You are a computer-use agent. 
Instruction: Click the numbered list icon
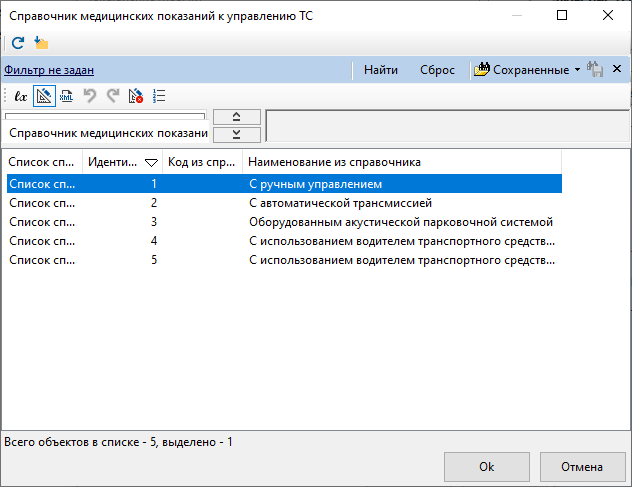point(159,96)
